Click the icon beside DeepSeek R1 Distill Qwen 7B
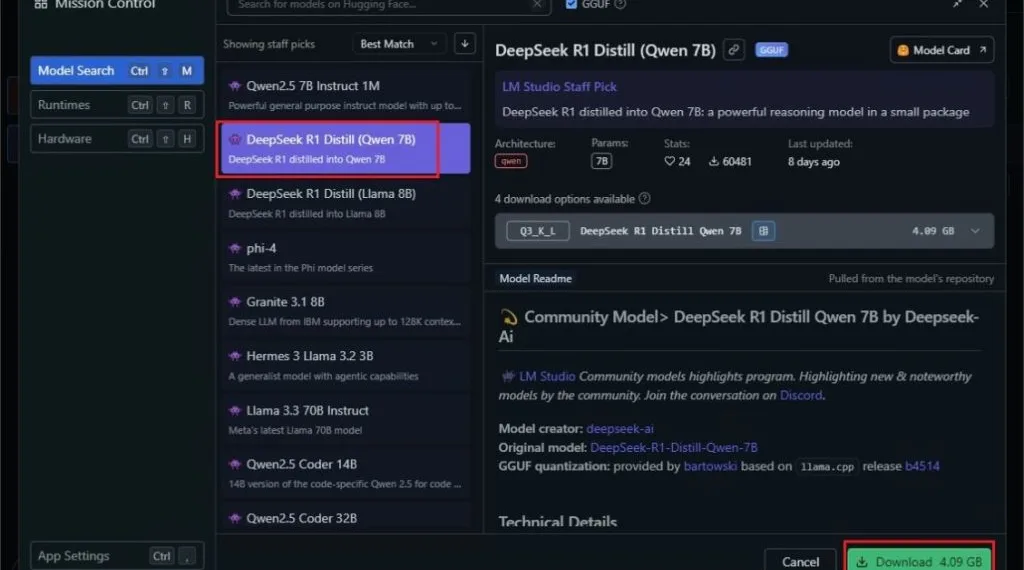The image size is (1024, 570). coord(763,231)
